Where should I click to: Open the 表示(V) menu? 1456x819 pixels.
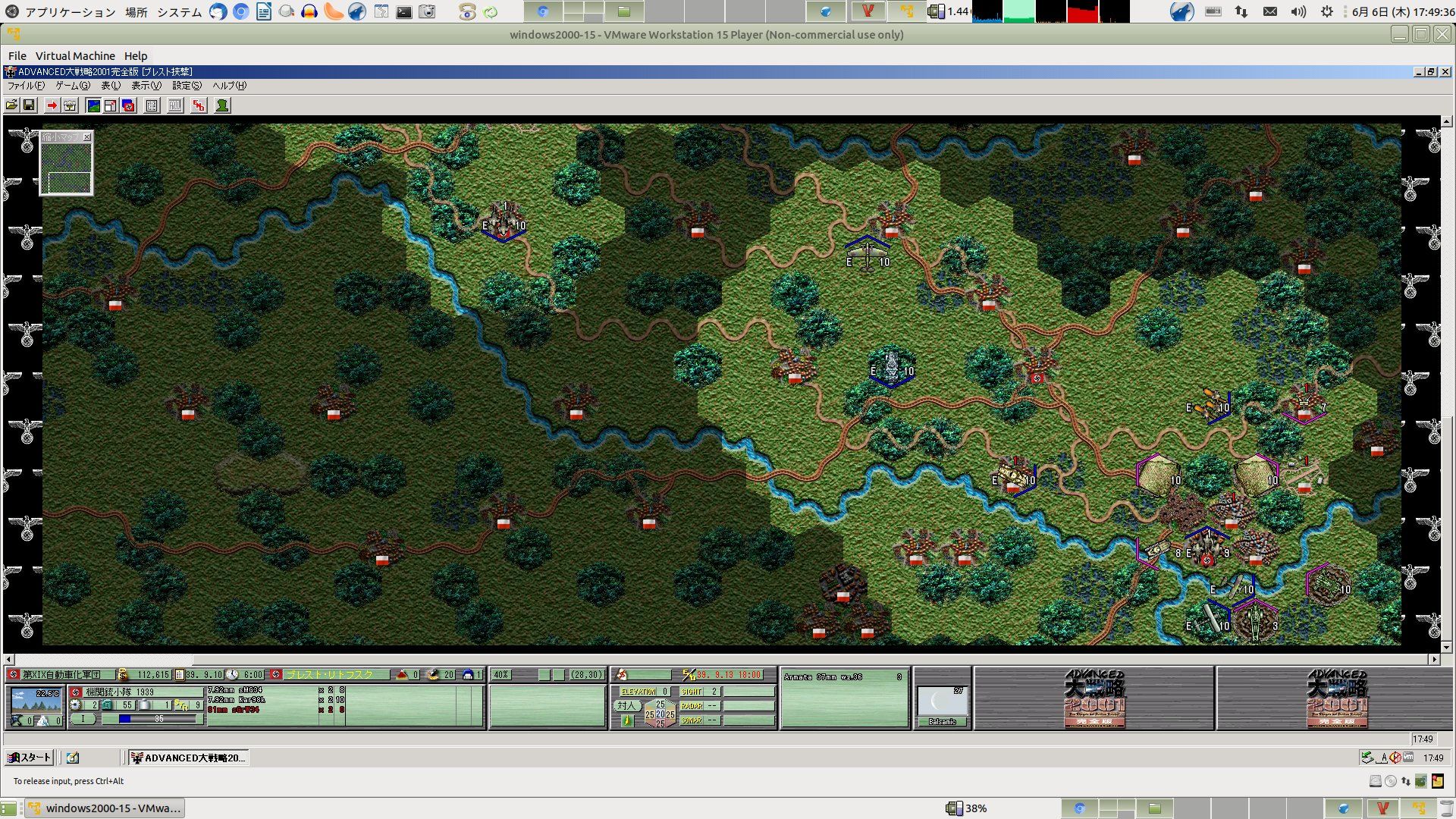[146, 86]
